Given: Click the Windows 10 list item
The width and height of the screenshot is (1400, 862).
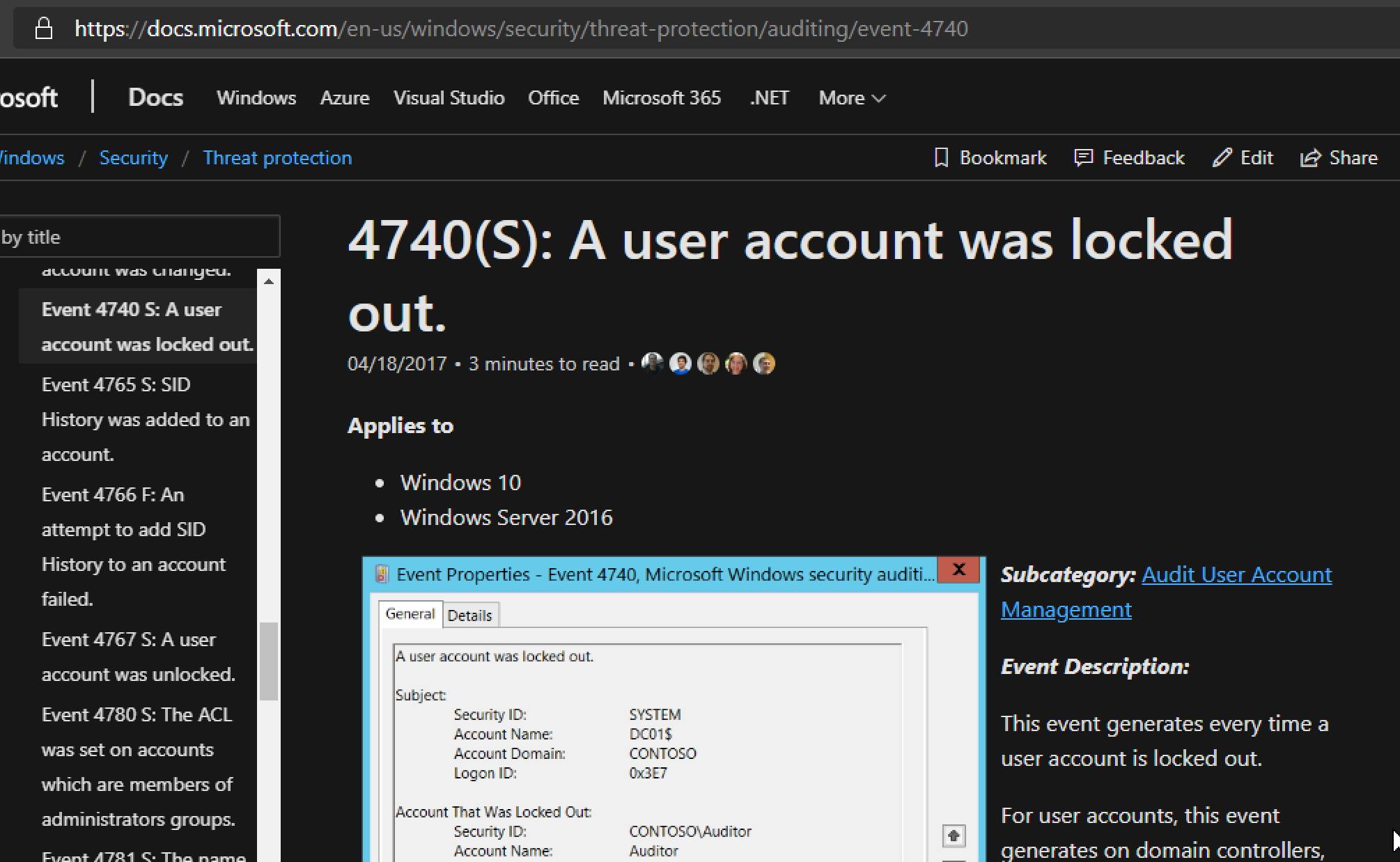Looking at the screenshot, I should click(460, 483).
